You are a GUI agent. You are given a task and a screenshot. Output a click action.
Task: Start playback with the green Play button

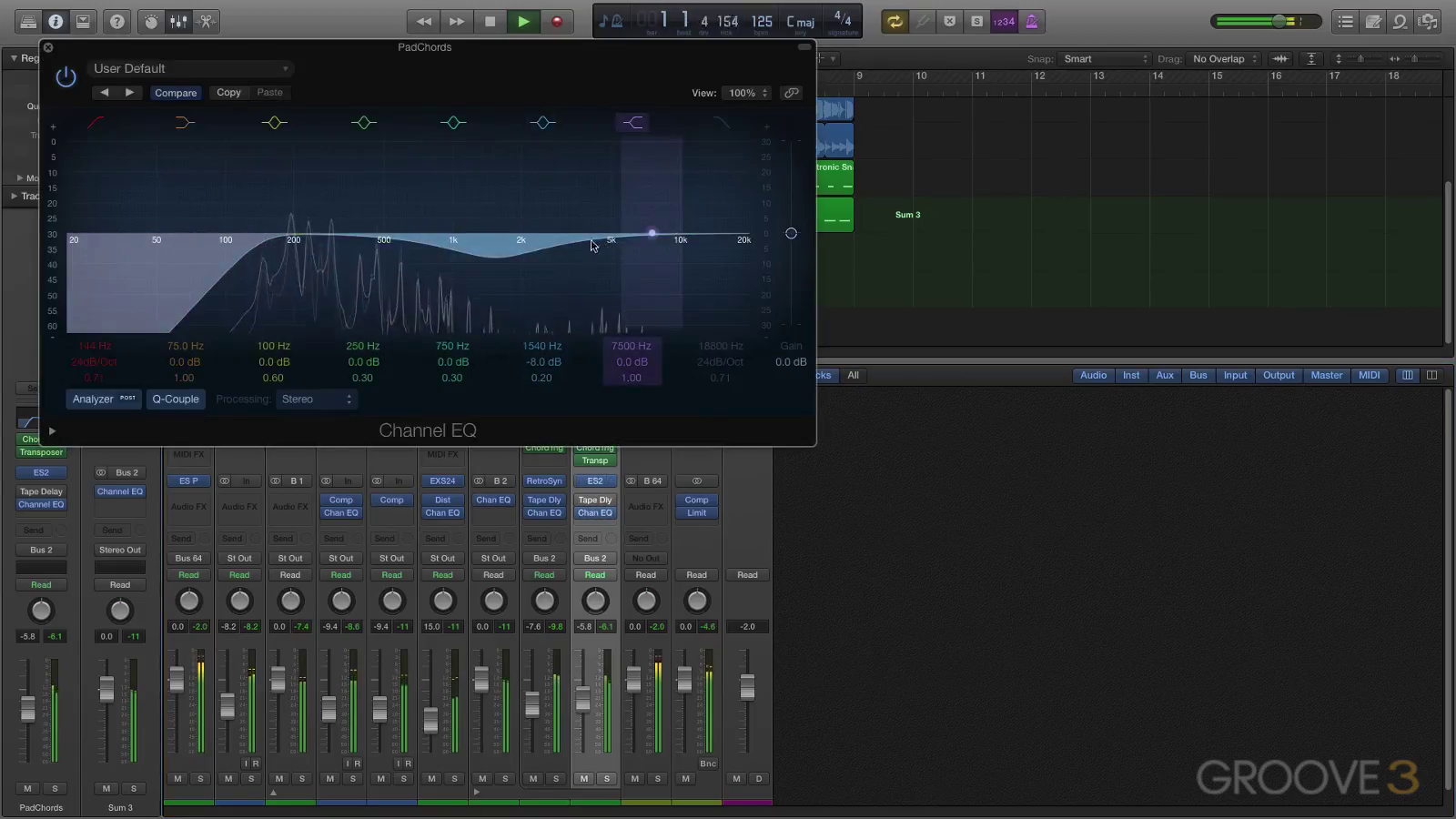[523, 21]
